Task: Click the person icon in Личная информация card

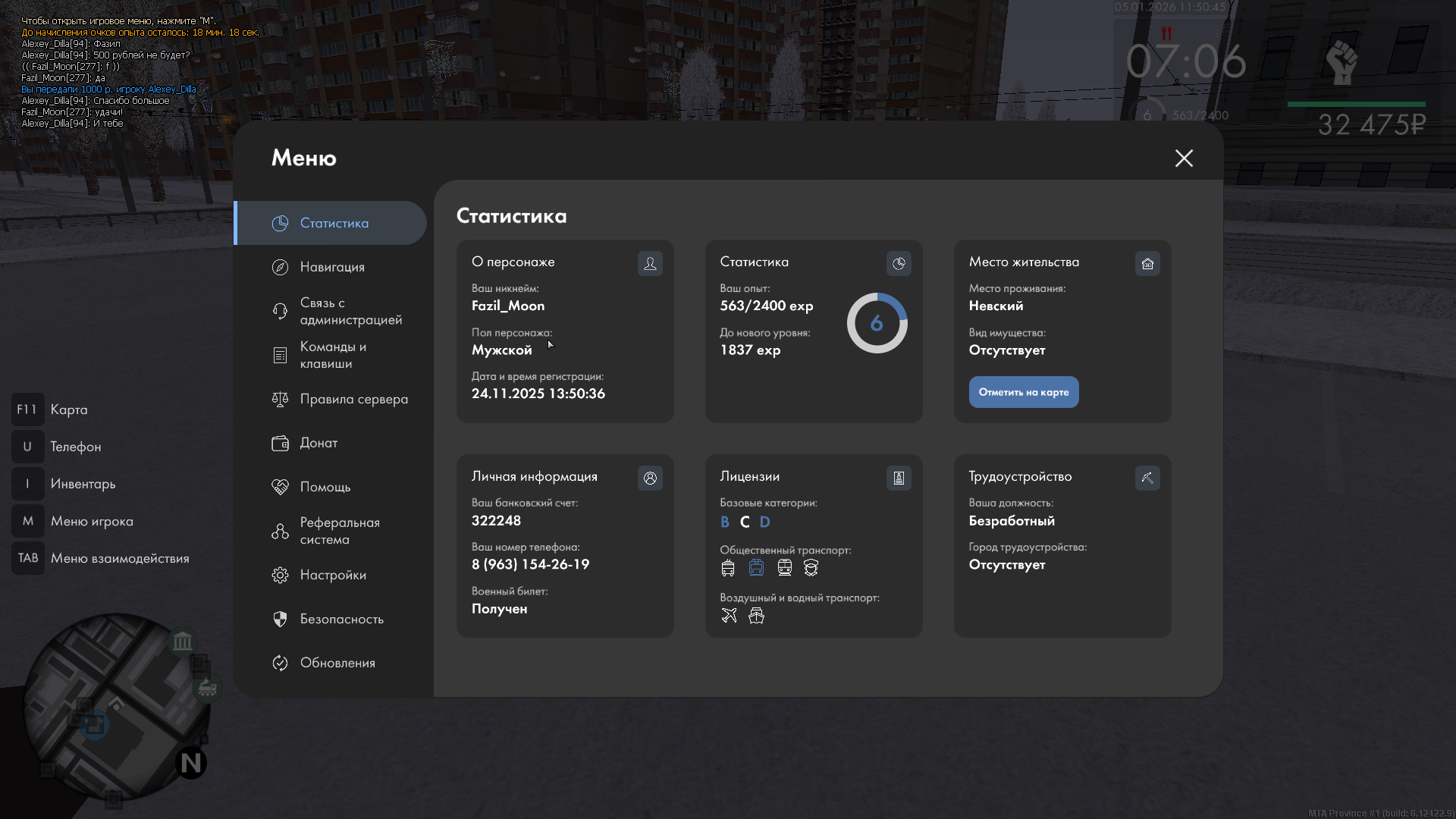Action: [x=650, y=479]
